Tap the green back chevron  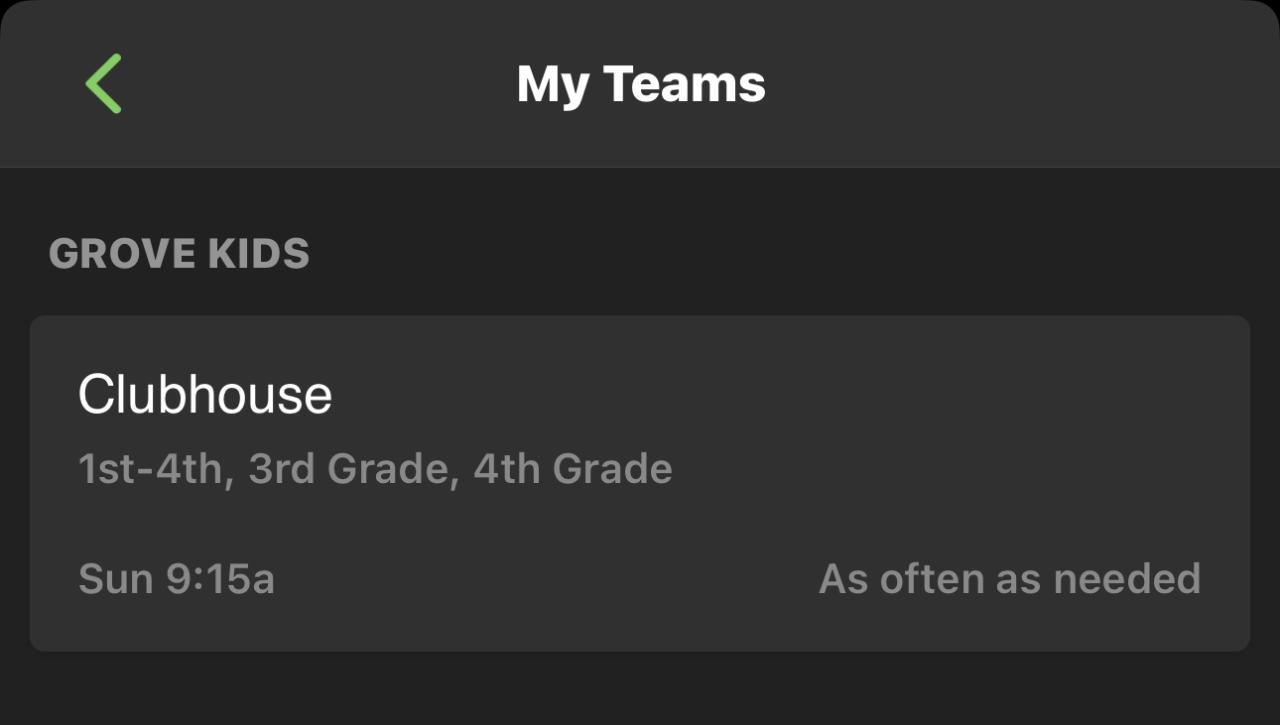click(x=103, y=83)
